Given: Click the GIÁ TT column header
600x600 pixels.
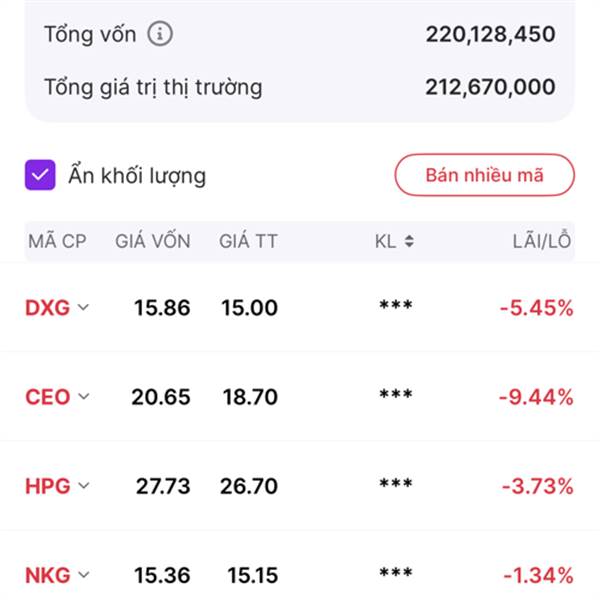Looking at the screenshot, I should click(248, 241).
